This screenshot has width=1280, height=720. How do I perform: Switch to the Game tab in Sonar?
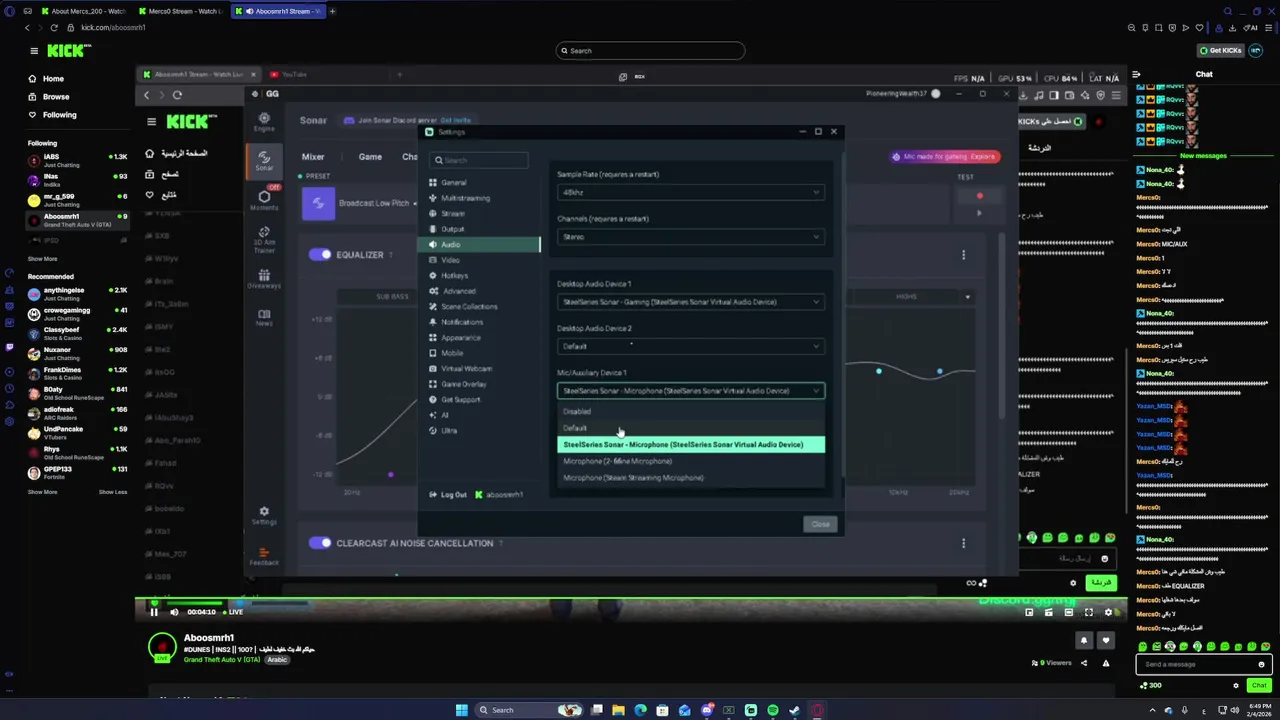[x=370, y=157]
